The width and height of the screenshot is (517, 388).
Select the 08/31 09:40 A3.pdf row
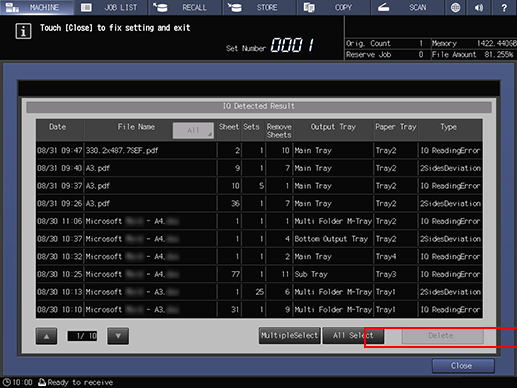point(259,168)
